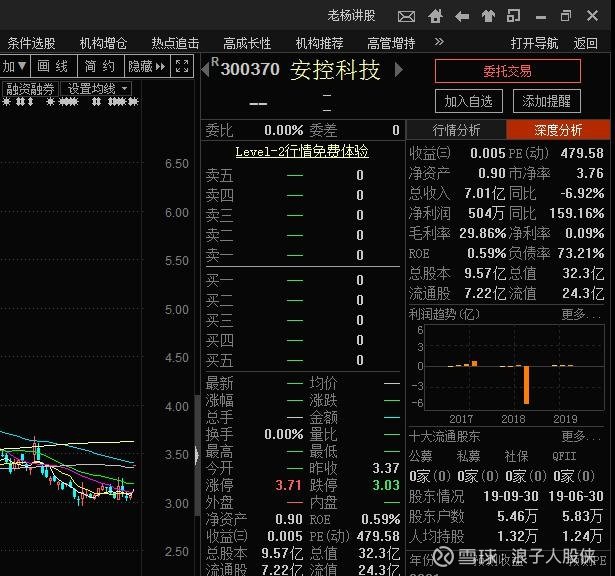The width and height of the screenshot is (615, 576).
Task: Open 条件选股 menu
Action: [31, 43]
